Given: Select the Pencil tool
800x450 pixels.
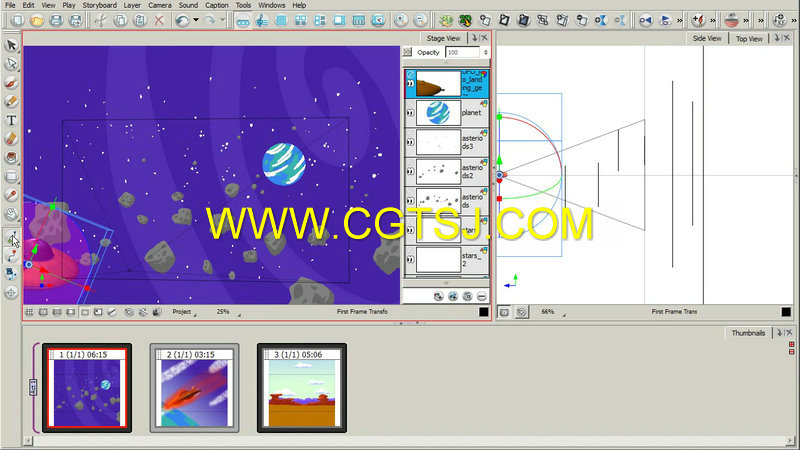Looking at the screenshot, I should pos(11,101).
